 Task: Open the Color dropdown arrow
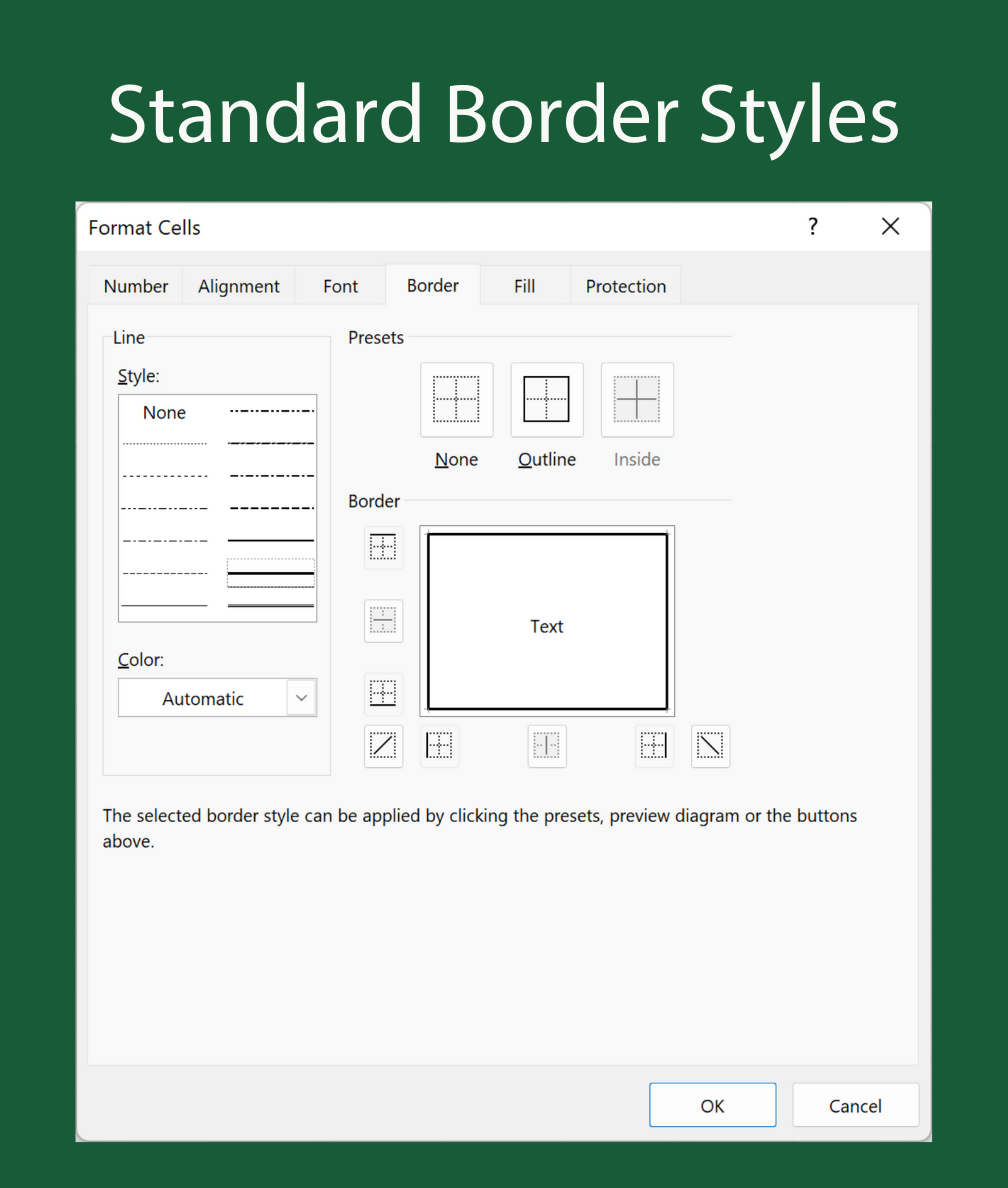pyautogui.click(x=301, y=698)
